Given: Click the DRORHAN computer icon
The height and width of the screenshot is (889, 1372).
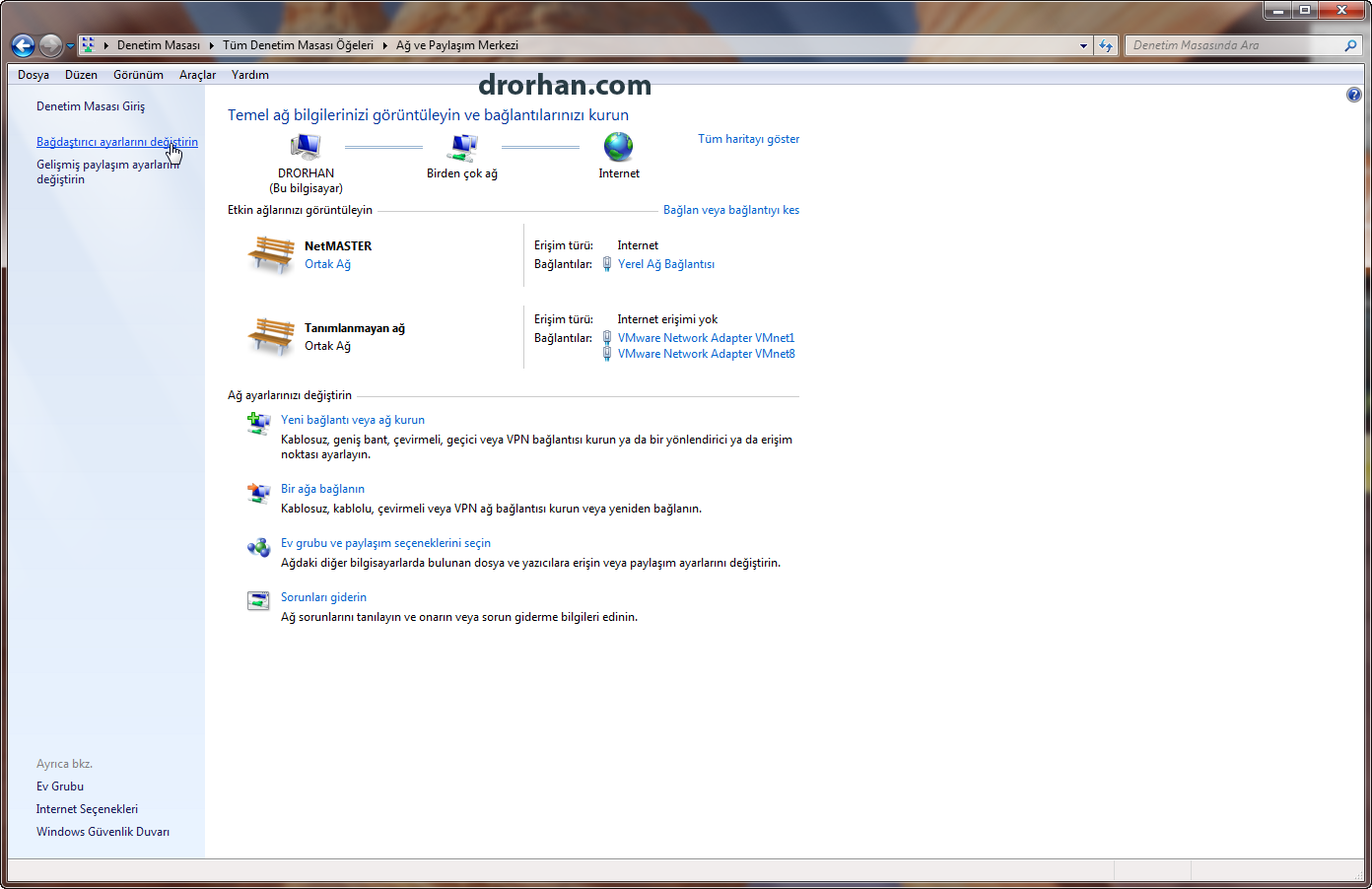Looking at the screenshot, I should tap(306, 147).
